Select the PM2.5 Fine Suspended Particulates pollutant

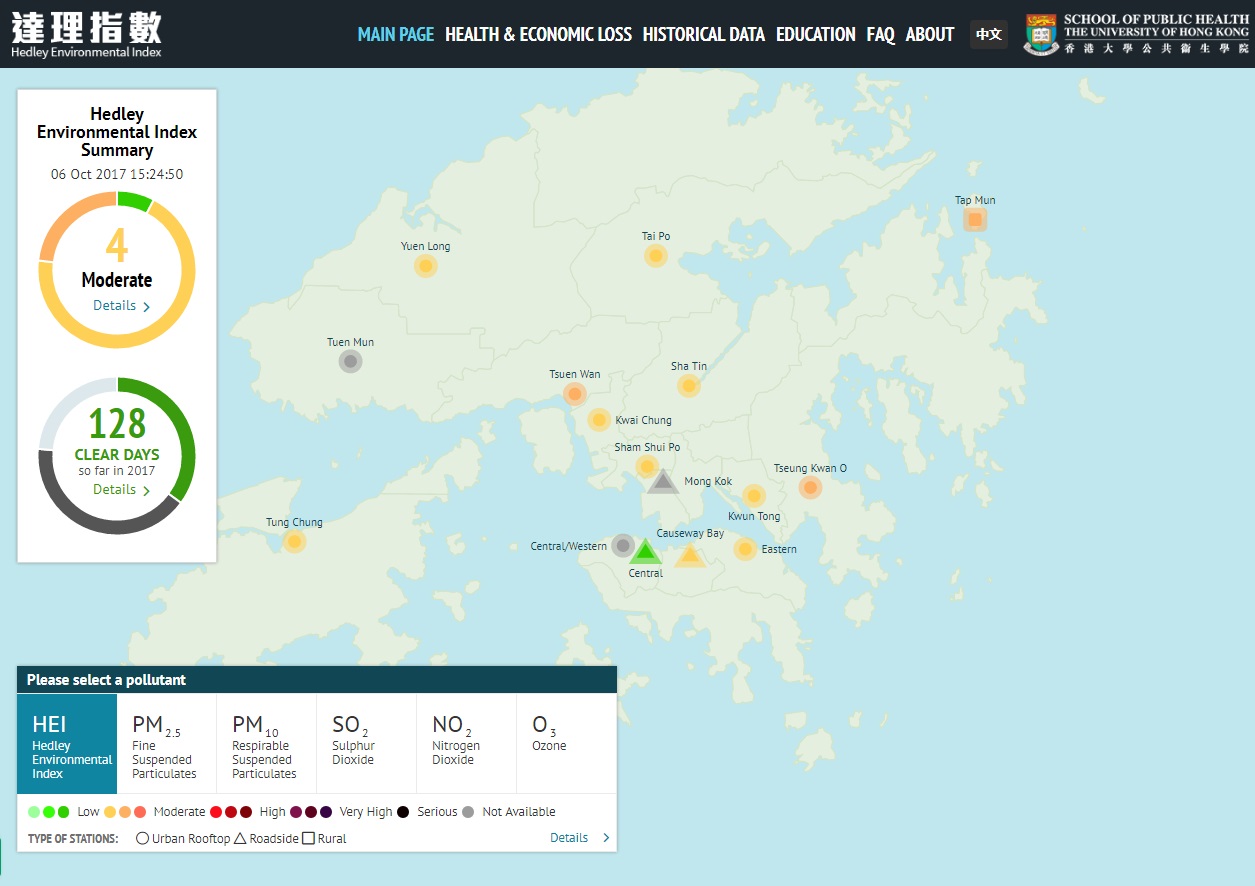coord(166,744)
